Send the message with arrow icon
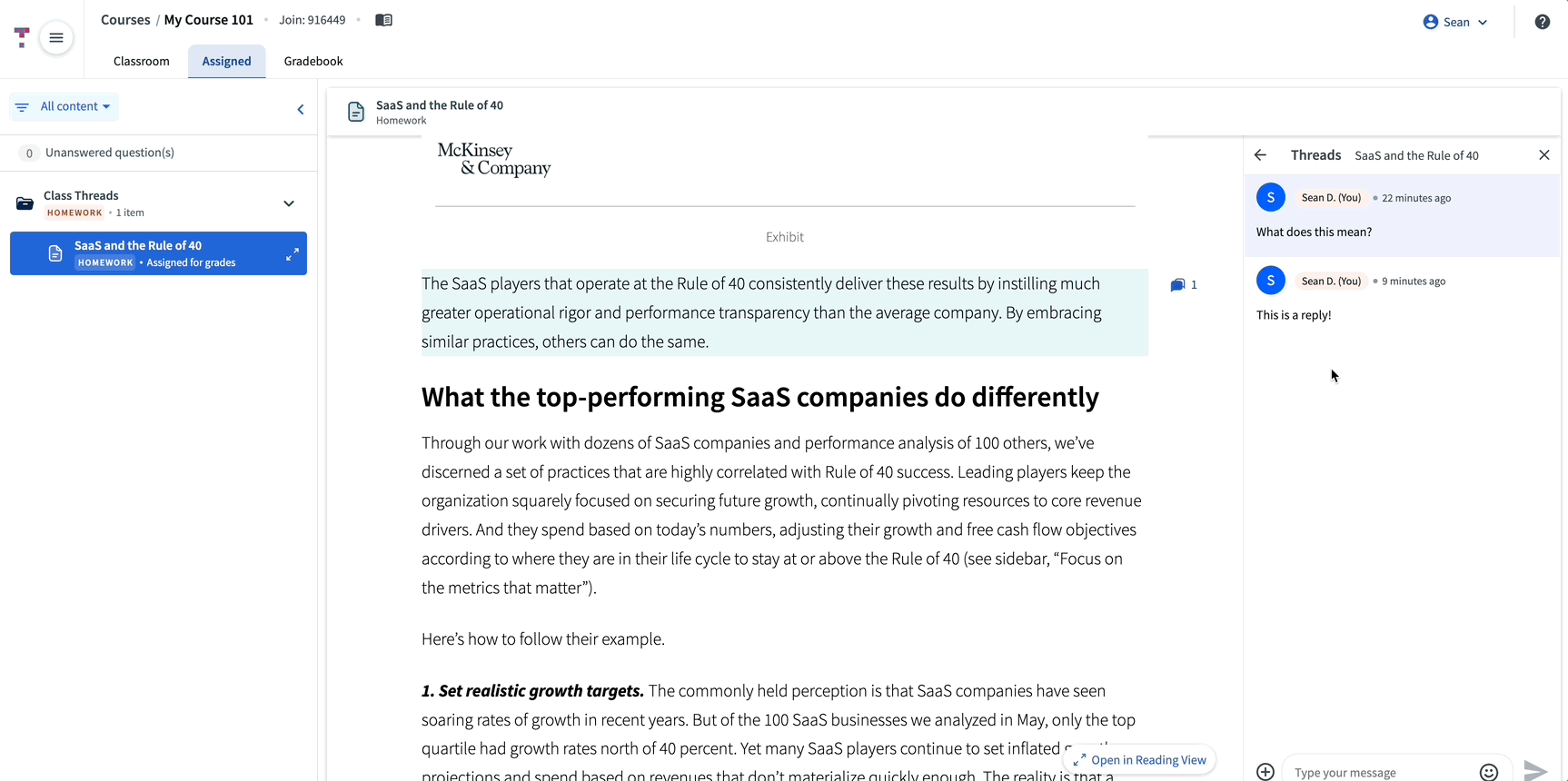Image resolution: width=1568 pixels, height=781 pixels. (x=1534, y=771)
